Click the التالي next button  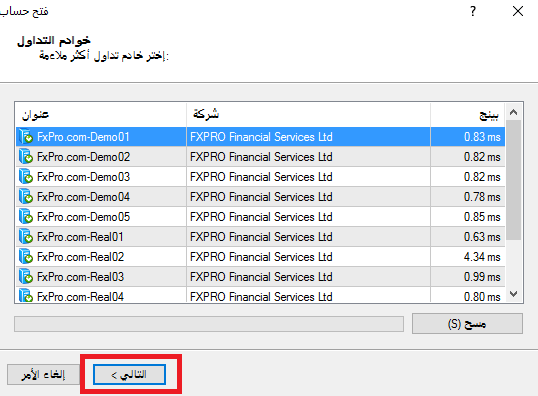coord(129,374)
